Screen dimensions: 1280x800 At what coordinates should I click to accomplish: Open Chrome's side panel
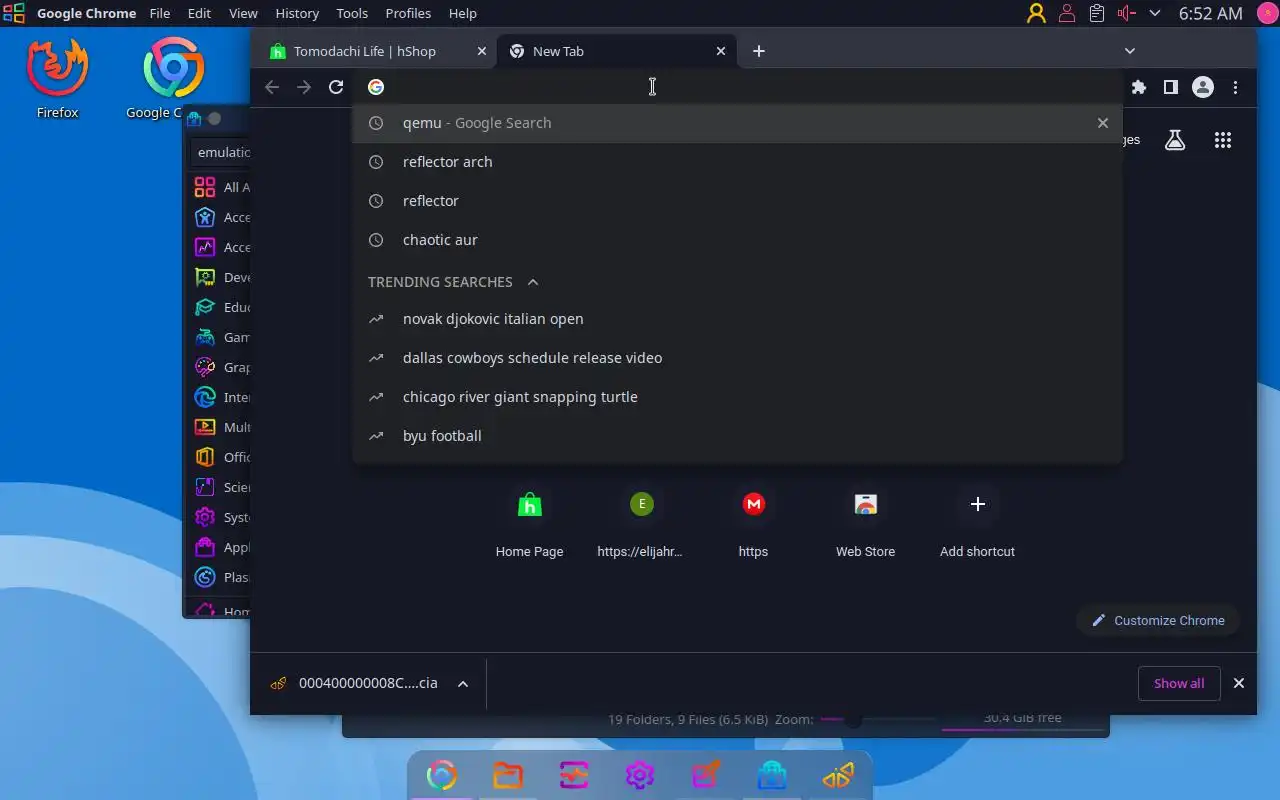pos(1170,87)
